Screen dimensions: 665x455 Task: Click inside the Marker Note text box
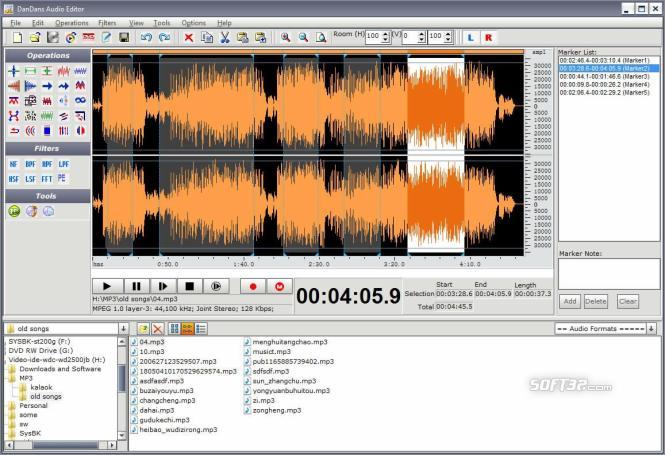pos(609,274)
